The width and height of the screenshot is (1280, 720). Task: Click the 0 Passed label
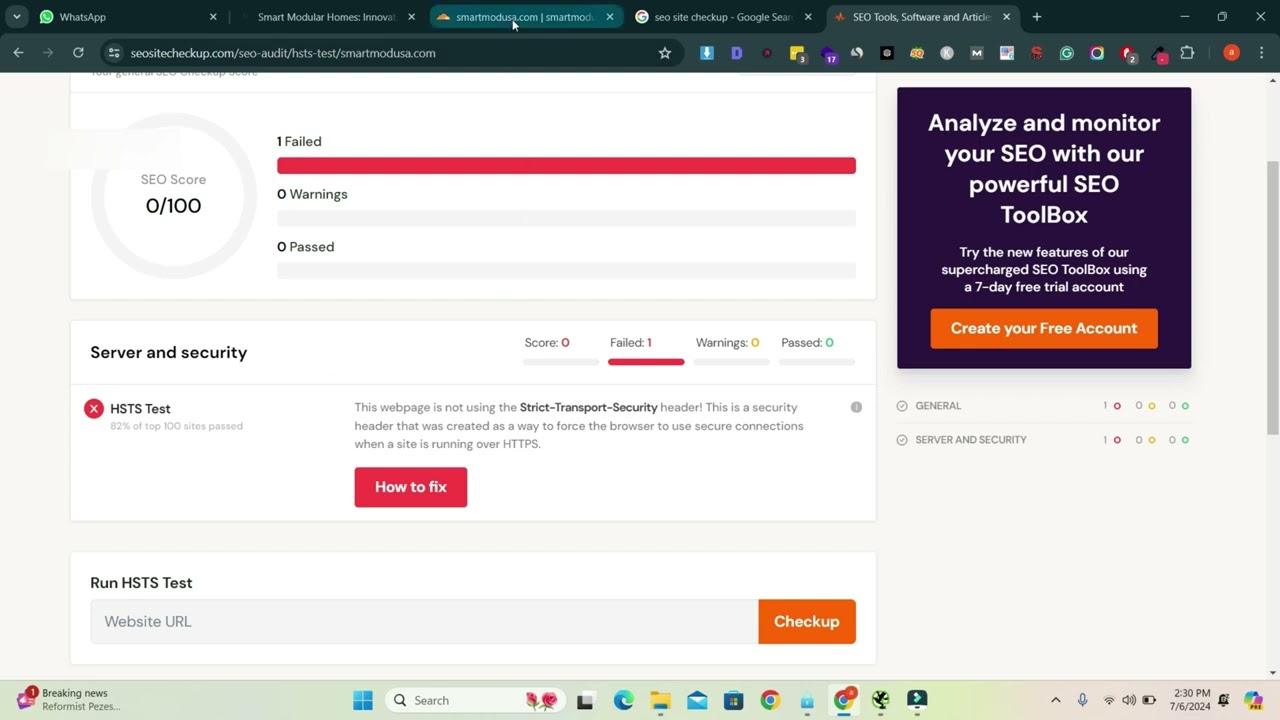[306, 247]
